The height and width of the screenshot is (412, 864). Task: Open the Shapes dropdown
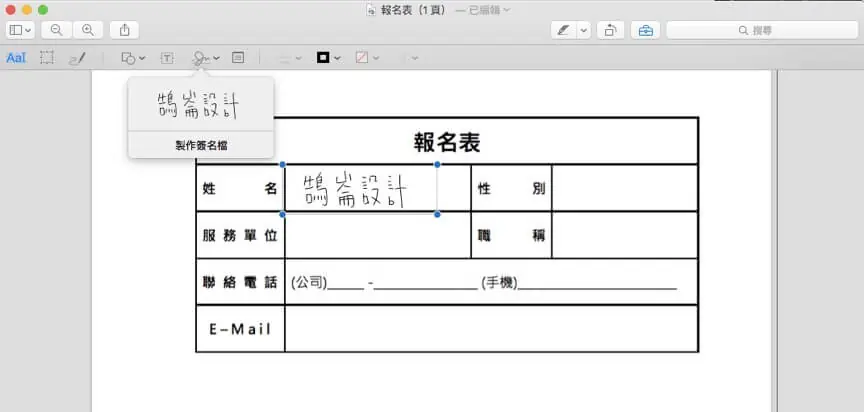tap(133, 58)
